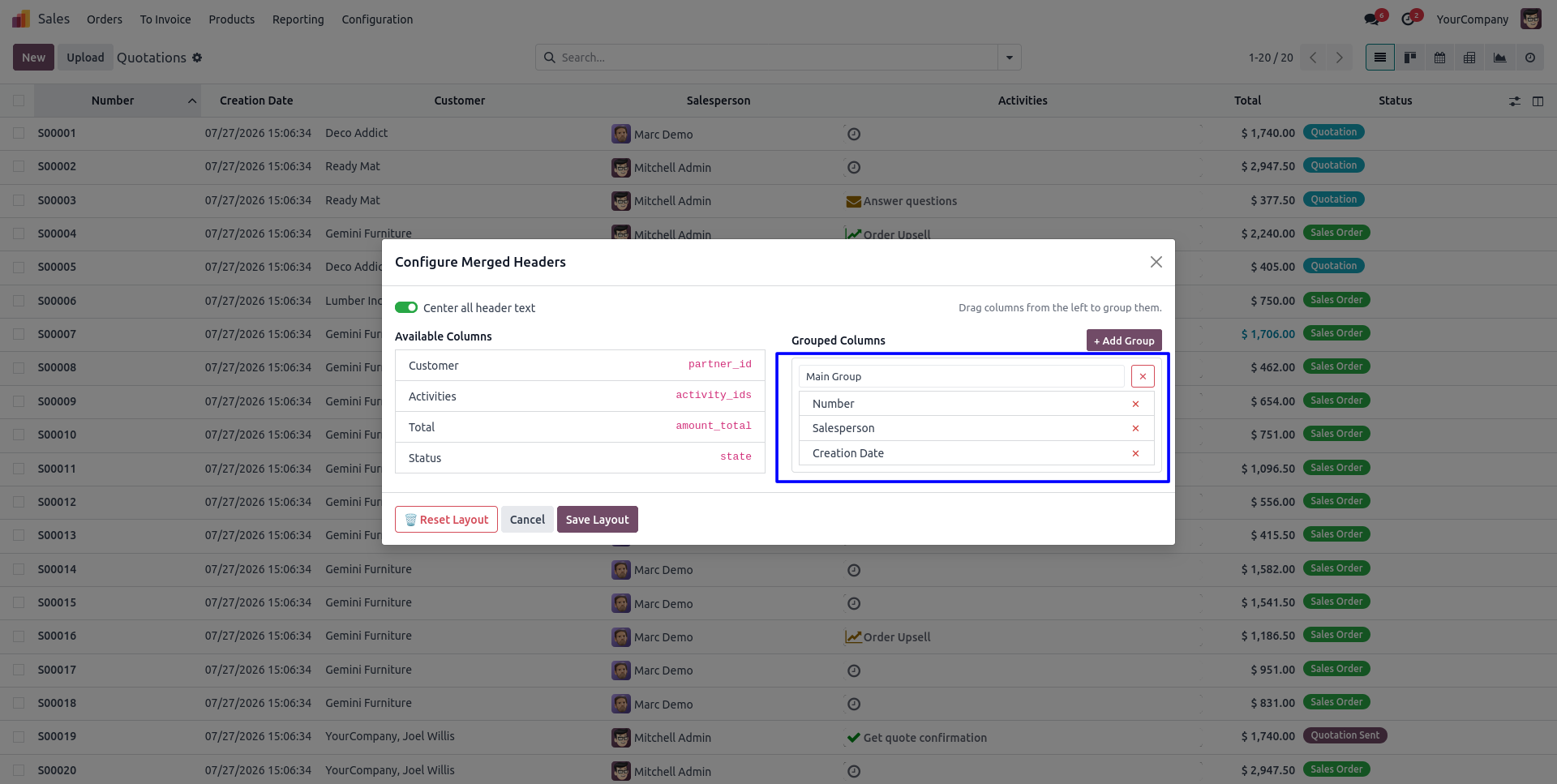Remove Salesperson from grouped columns
The image size is (1557, 784).
(x=1135, y=428)
